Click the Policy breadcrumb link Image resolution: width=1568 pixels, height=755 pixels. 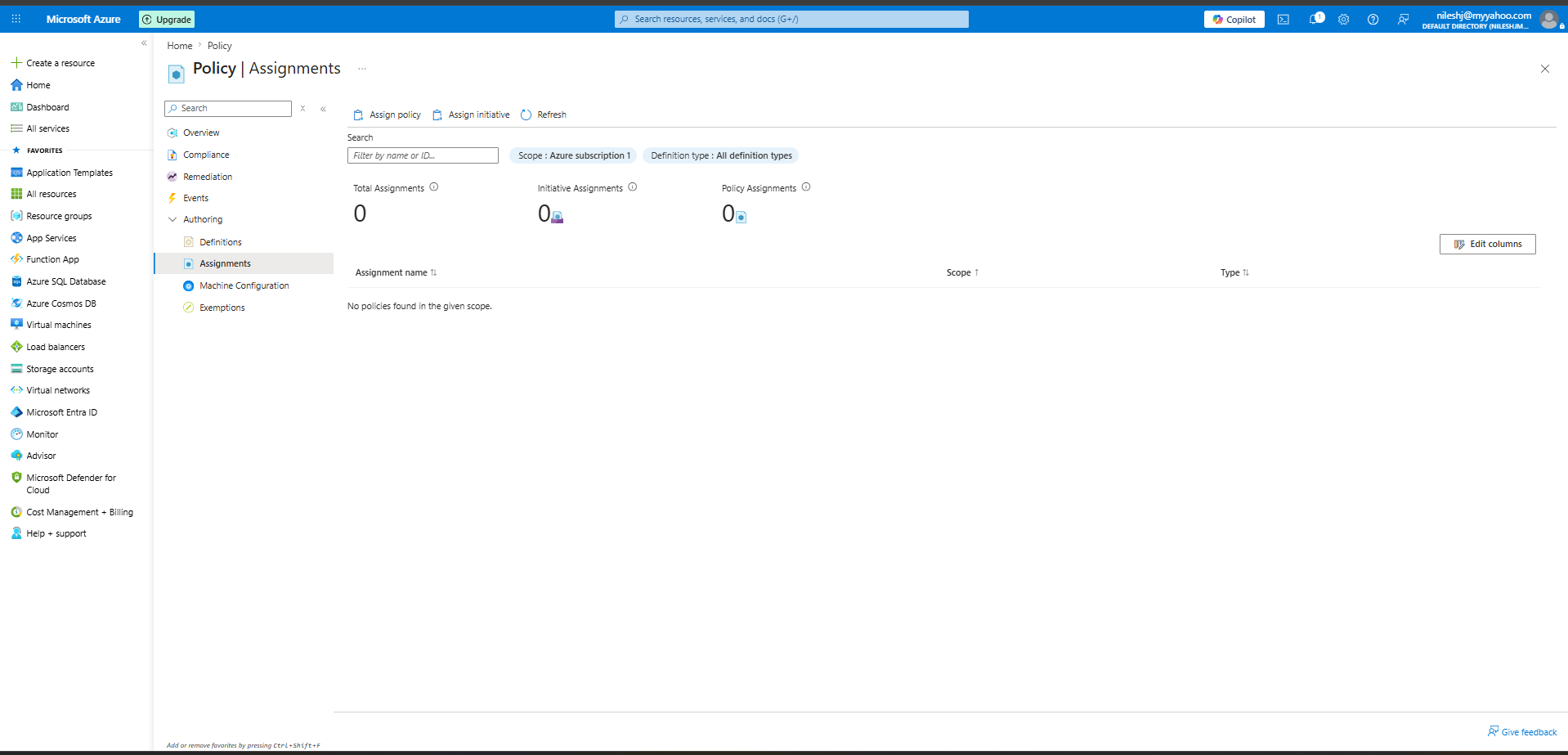click(220, 46)
